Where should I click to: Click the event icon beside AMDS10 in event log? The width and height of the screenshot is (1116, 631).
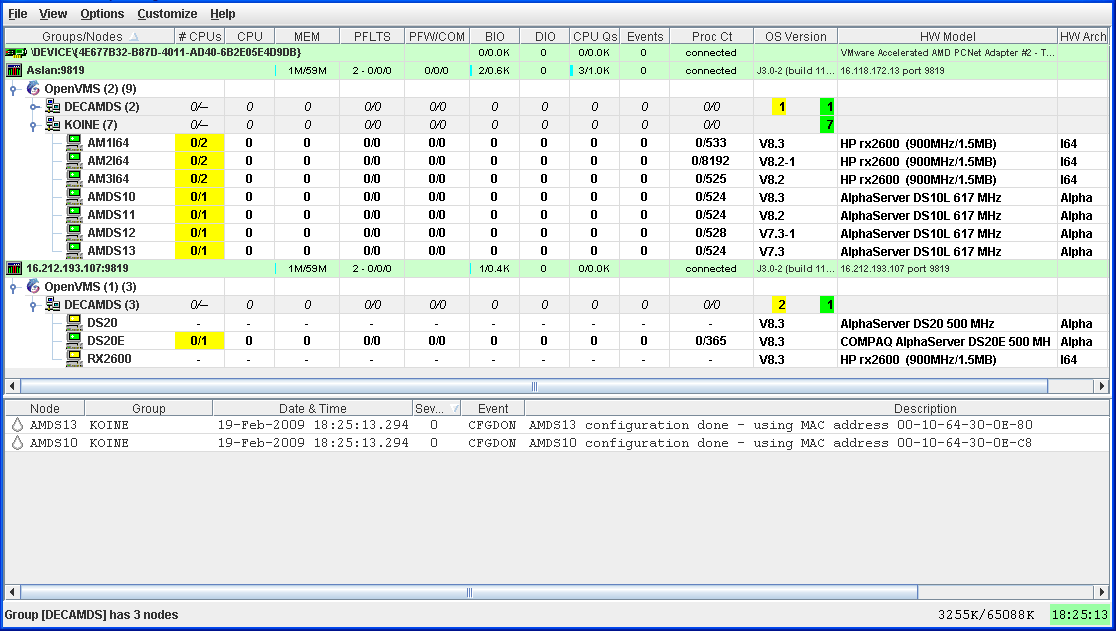[x=18, y=442]
